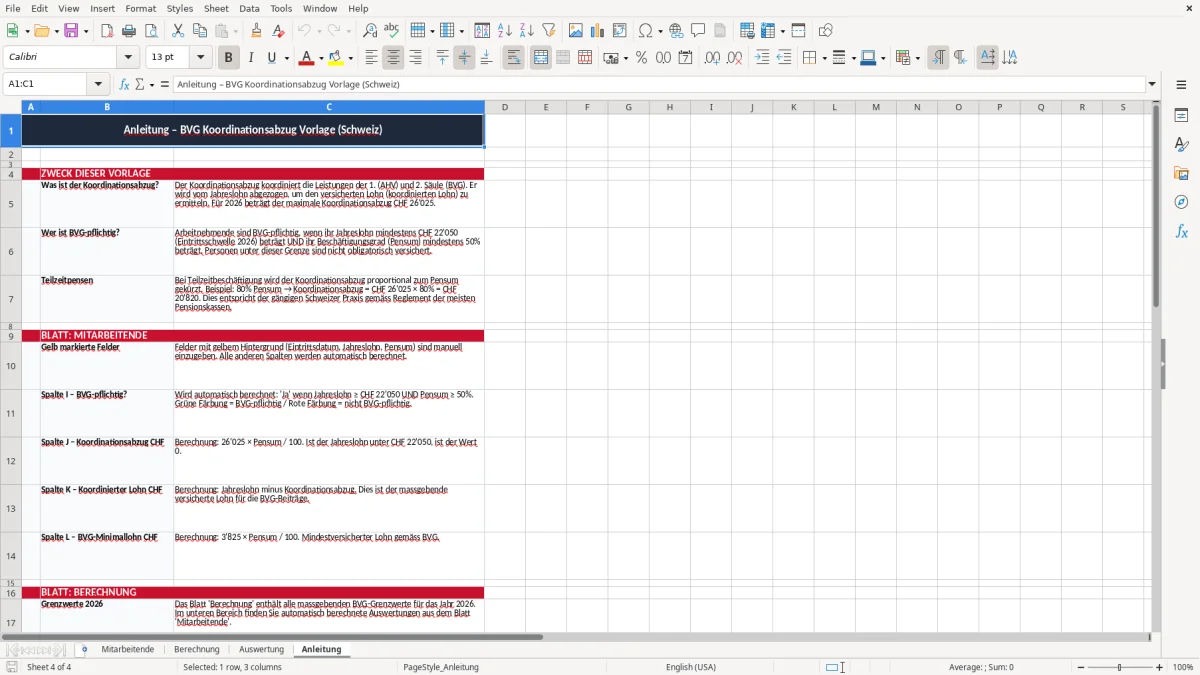This screenshot has height=675, width=1200.
Task: Open the sidebar Gallery icon
Action: tap(1181, 174)
